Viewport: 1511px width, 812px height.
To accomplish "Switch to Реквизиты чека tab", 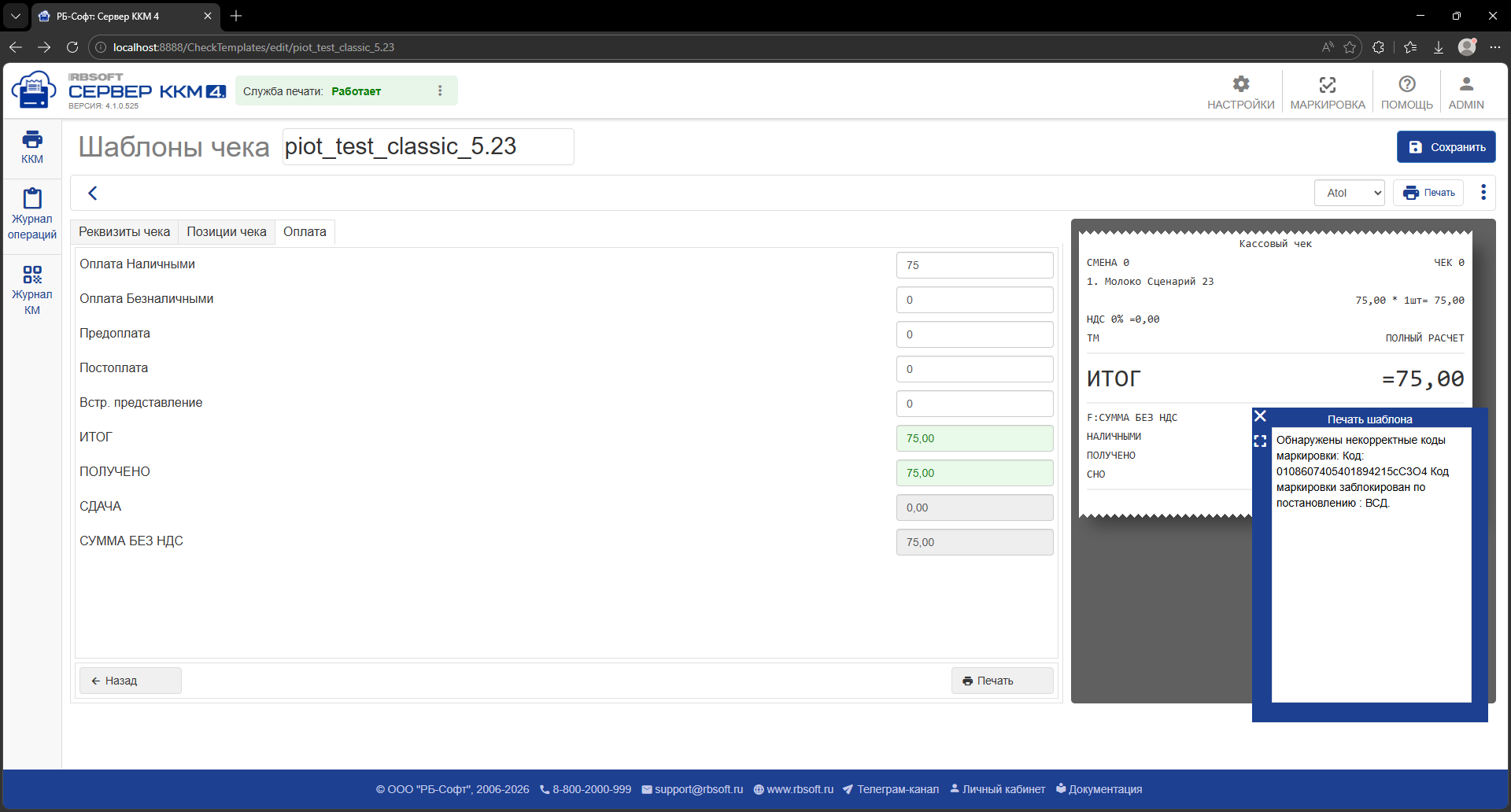I will click(124, 232).
